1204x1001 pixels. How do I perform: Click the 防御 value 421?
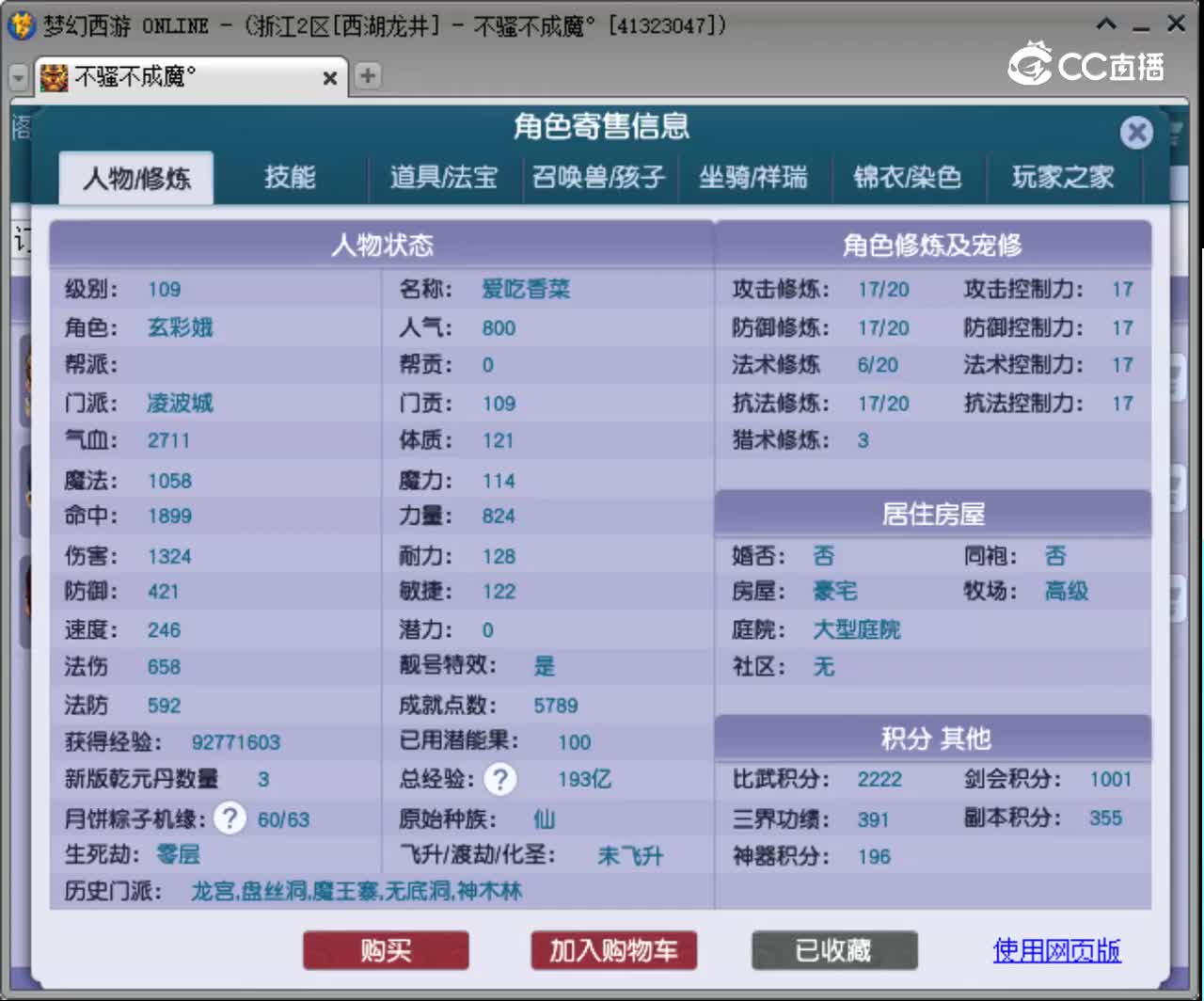coord(163,591)
